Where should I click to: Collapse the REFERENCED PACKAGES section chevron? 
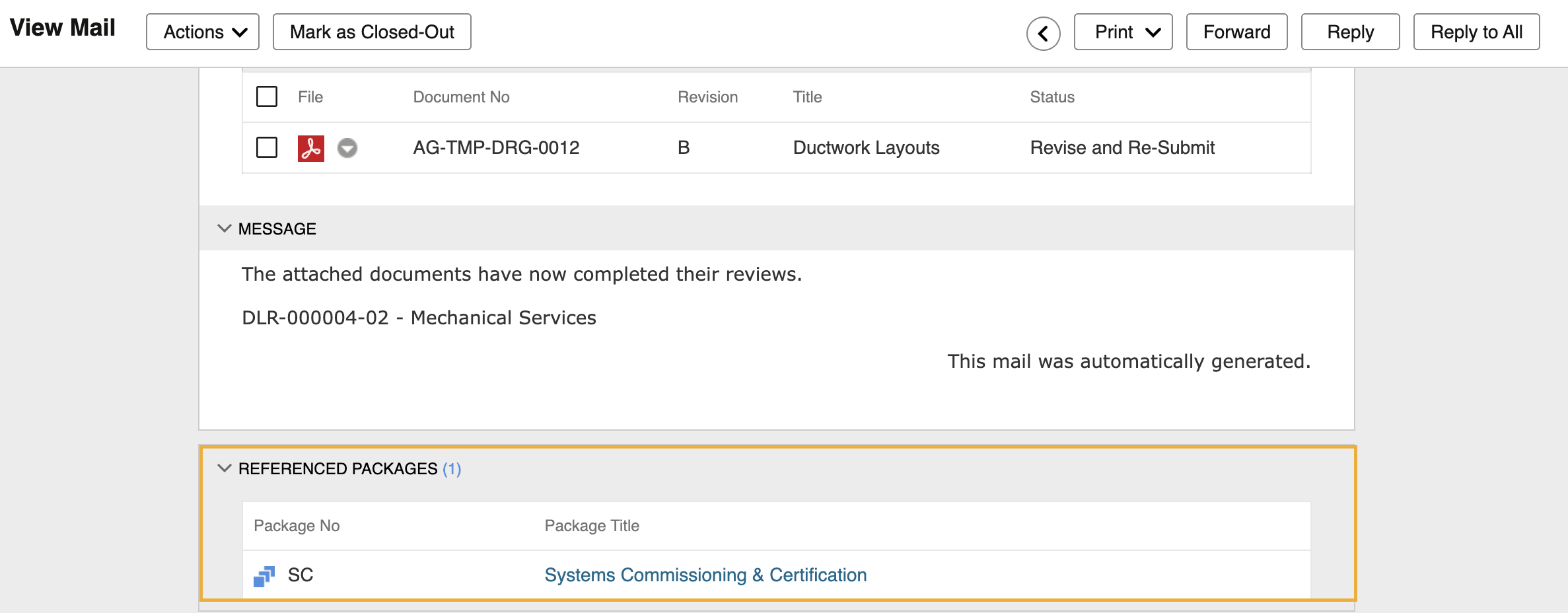coord(225,468)
